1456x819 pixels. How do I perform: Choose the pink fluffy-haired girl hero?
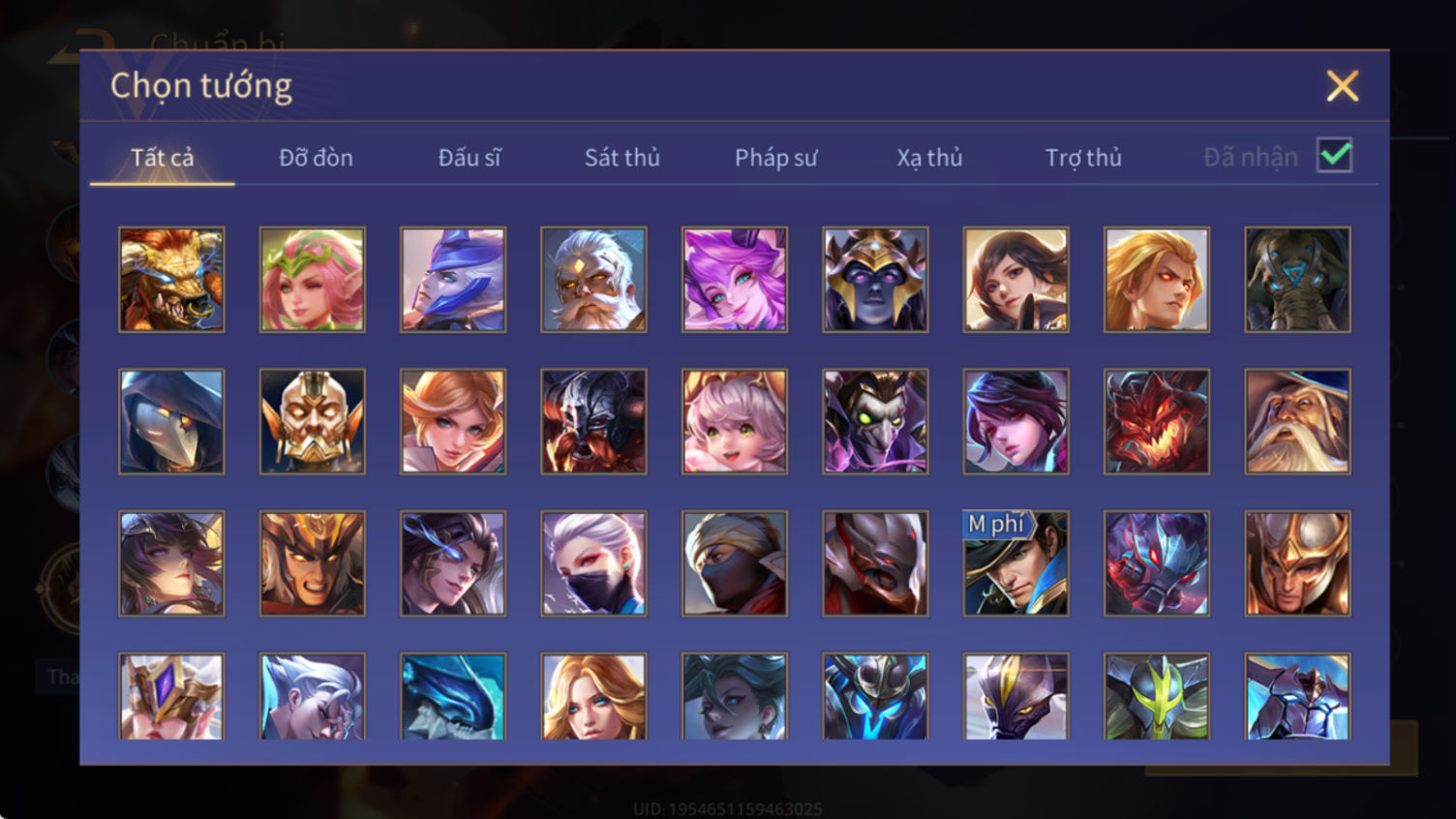[x=735, y=421]
